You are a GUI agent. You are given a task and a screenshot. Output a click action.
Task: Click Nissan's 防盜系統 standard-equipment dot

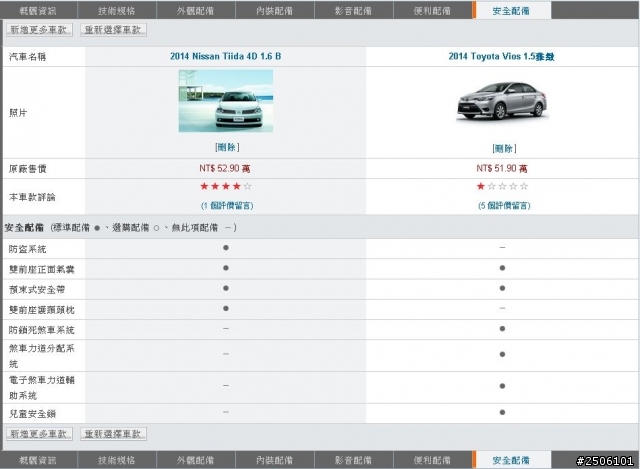pyautogui.click(x=226, y=248)
